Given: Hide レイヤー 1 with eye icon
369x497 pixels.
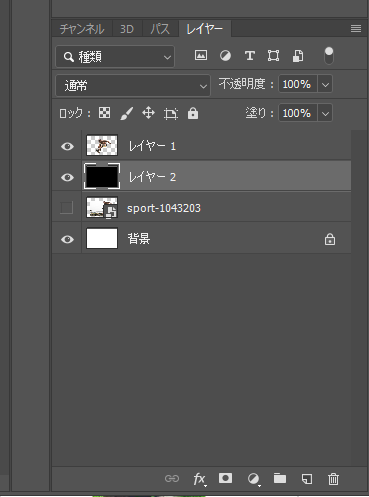Looking at the screenshot, I should (67, 146).
